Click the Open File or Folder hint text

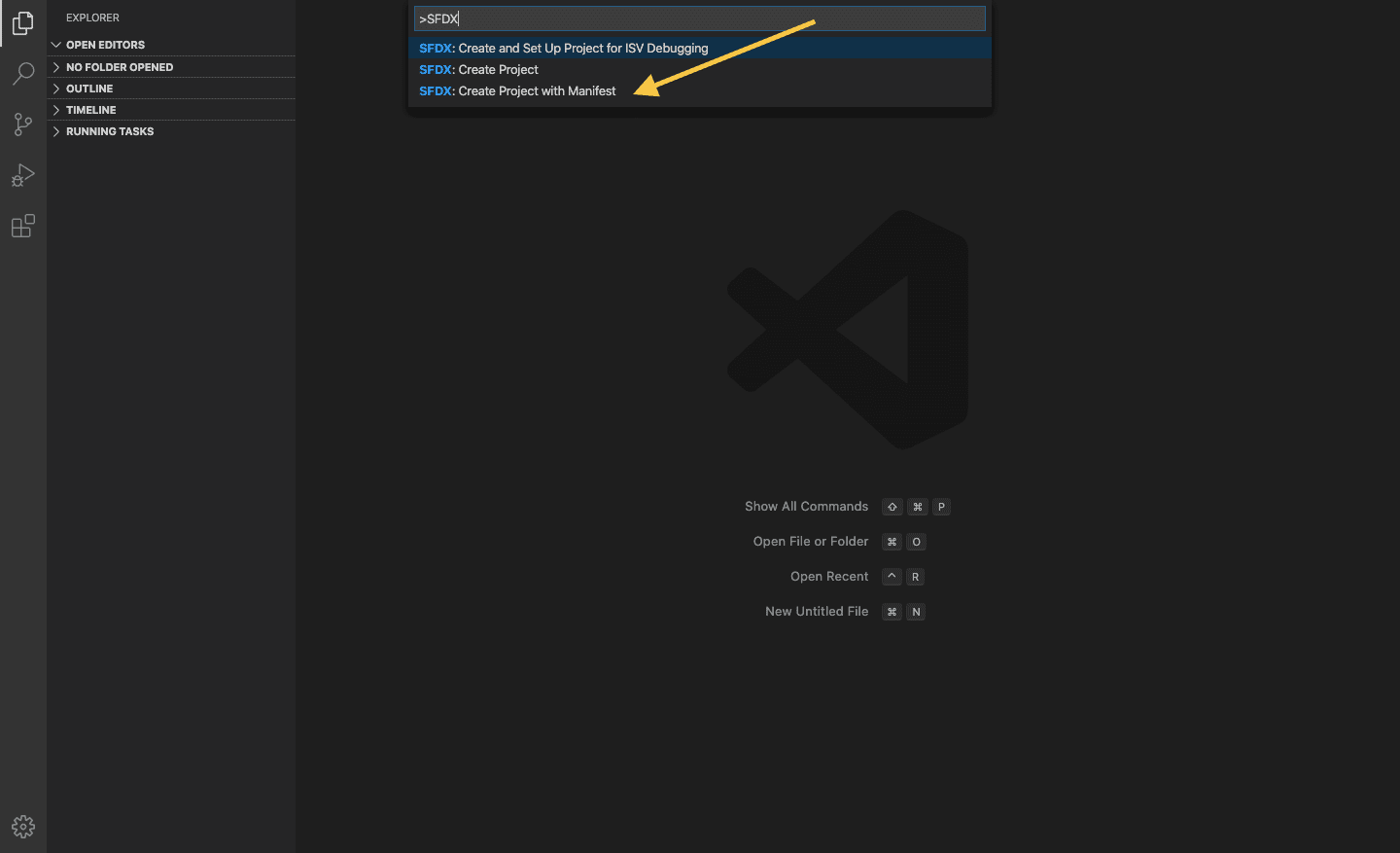[811, 542]
